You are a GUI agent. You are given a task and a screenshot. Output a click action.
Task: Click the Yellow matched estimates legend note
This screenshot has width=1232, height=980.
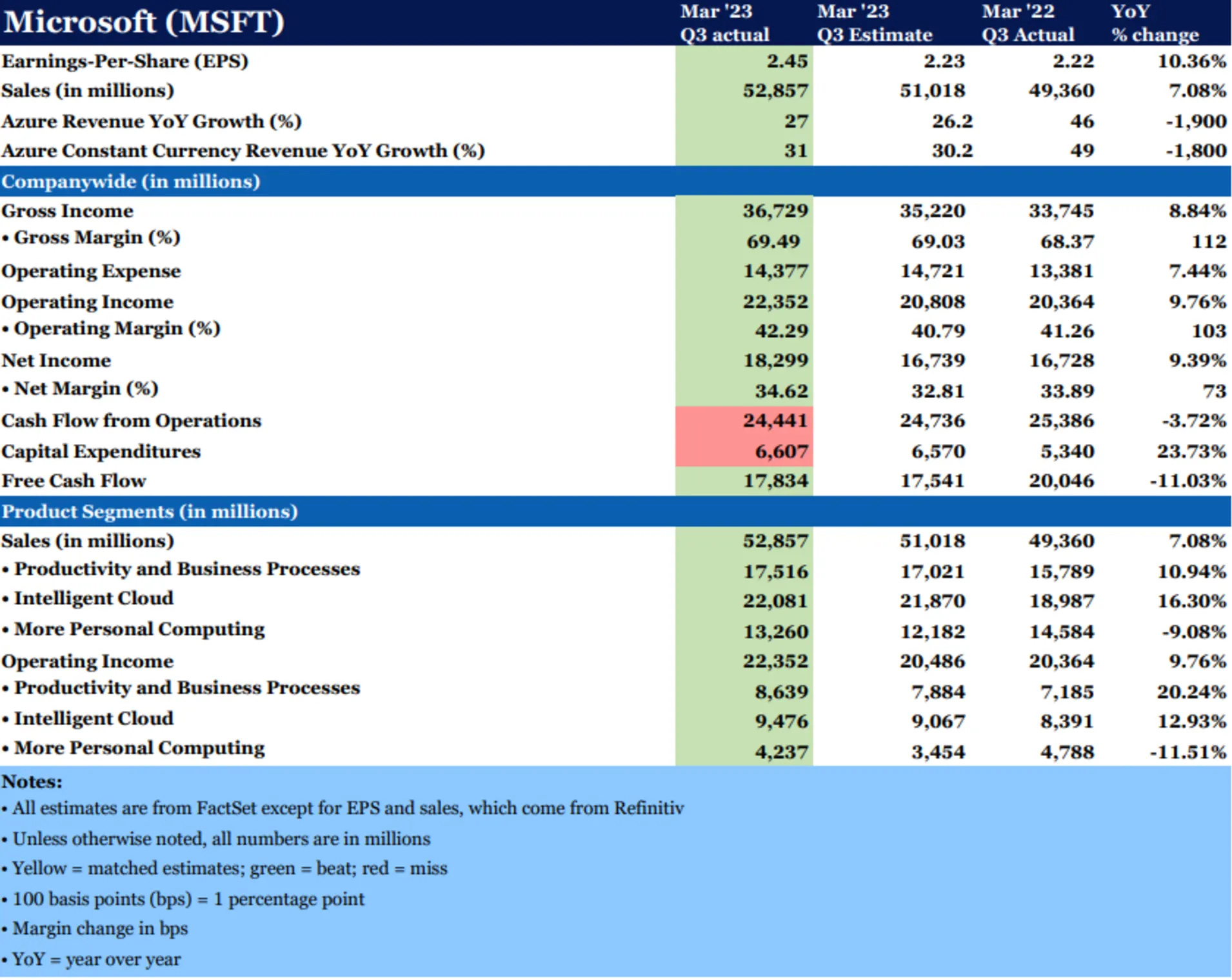(224, 869)
